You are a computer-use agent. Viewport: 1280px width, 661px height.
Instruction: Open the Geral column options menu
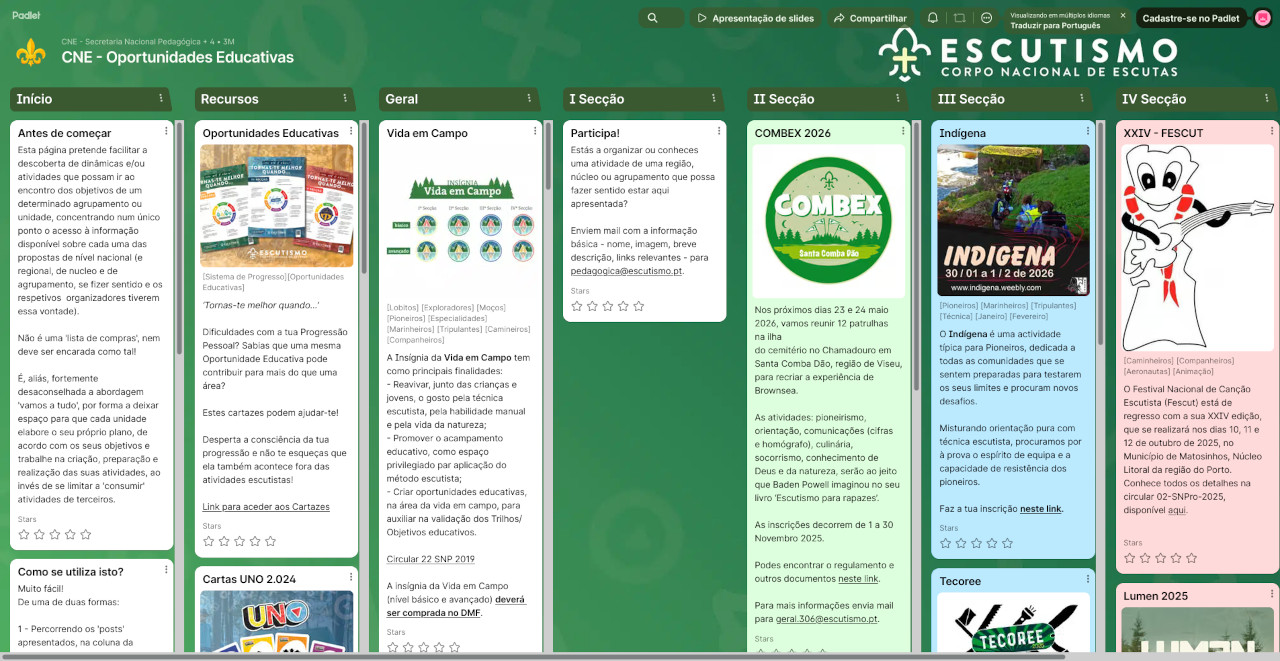tap(529, 98)
